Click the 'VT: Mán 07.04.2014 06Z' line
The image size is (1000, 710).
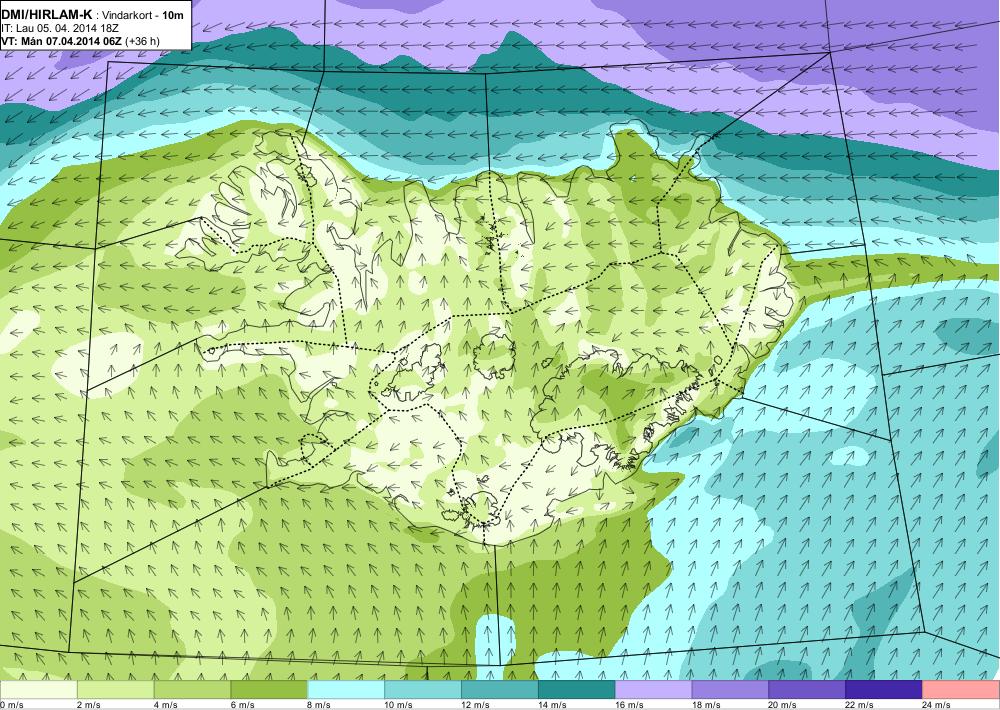point(62,41)
